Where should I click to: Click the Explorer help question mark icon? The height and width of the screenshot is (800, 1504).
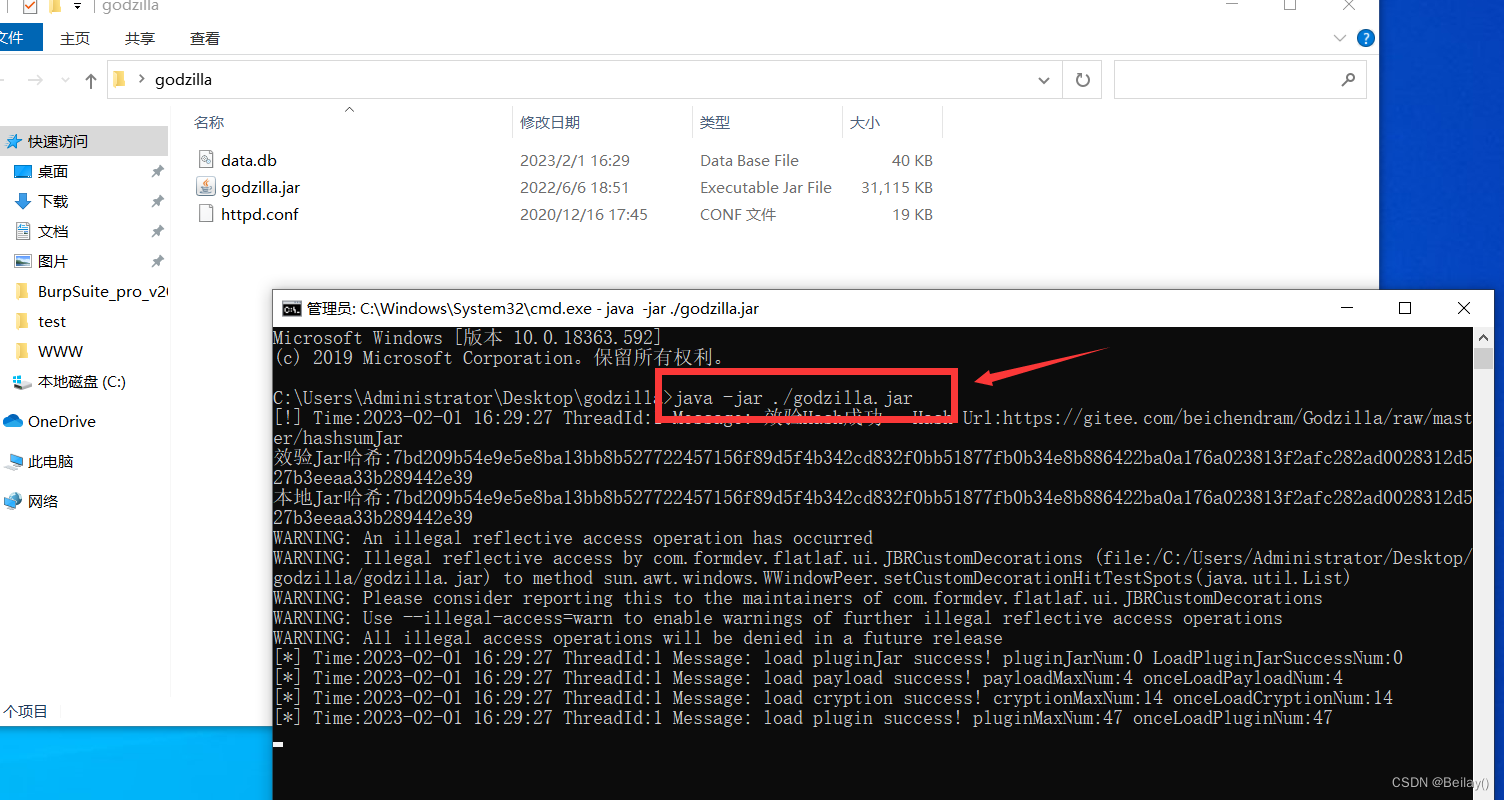[1366, 38]
